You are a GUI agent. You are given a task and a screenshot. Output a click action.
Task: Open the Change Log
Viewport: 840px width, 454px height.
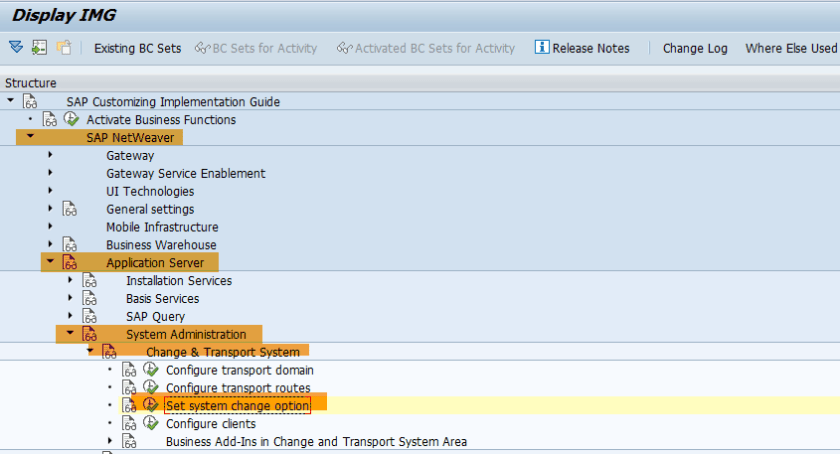point(695,48)
